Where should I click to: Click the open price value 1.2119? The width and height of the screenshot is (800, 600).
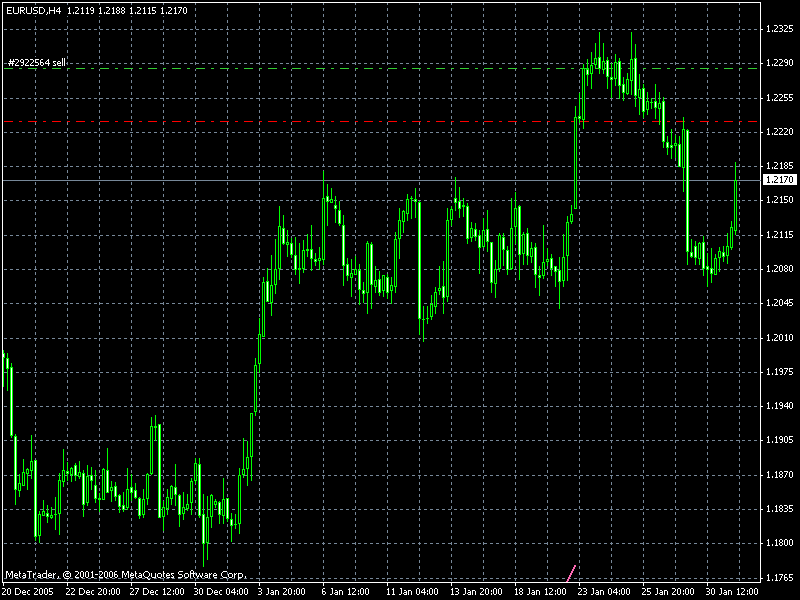coord(81,10)
